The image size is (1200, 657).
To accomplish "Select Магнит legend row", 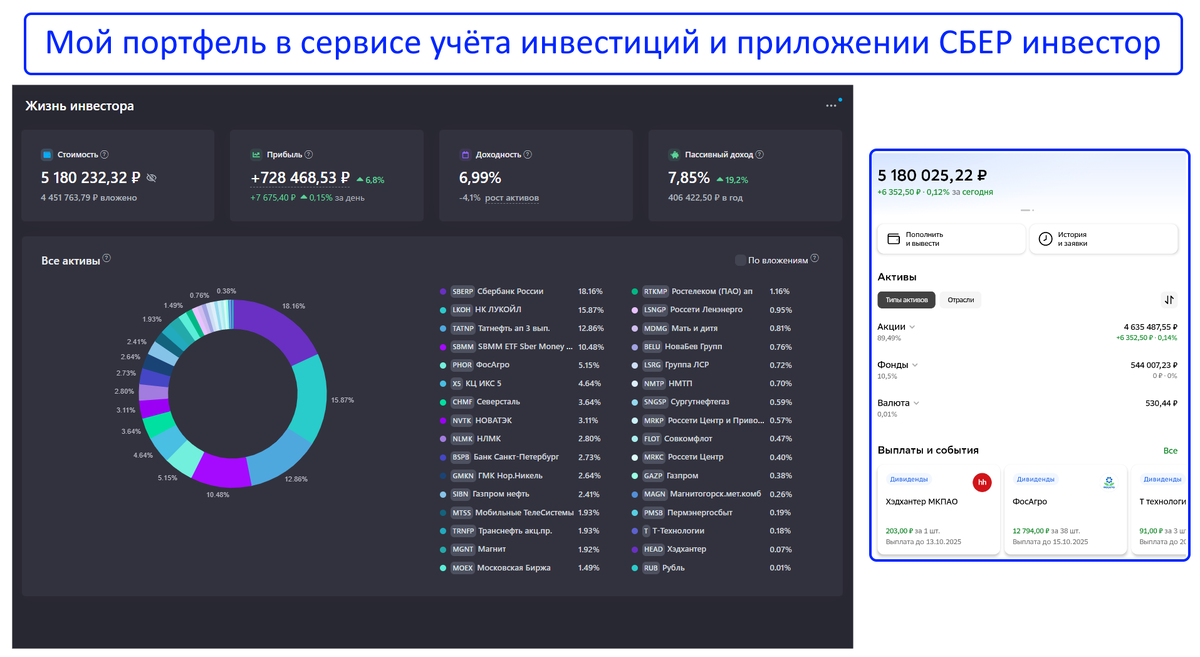I will click(x=523, y=549).
